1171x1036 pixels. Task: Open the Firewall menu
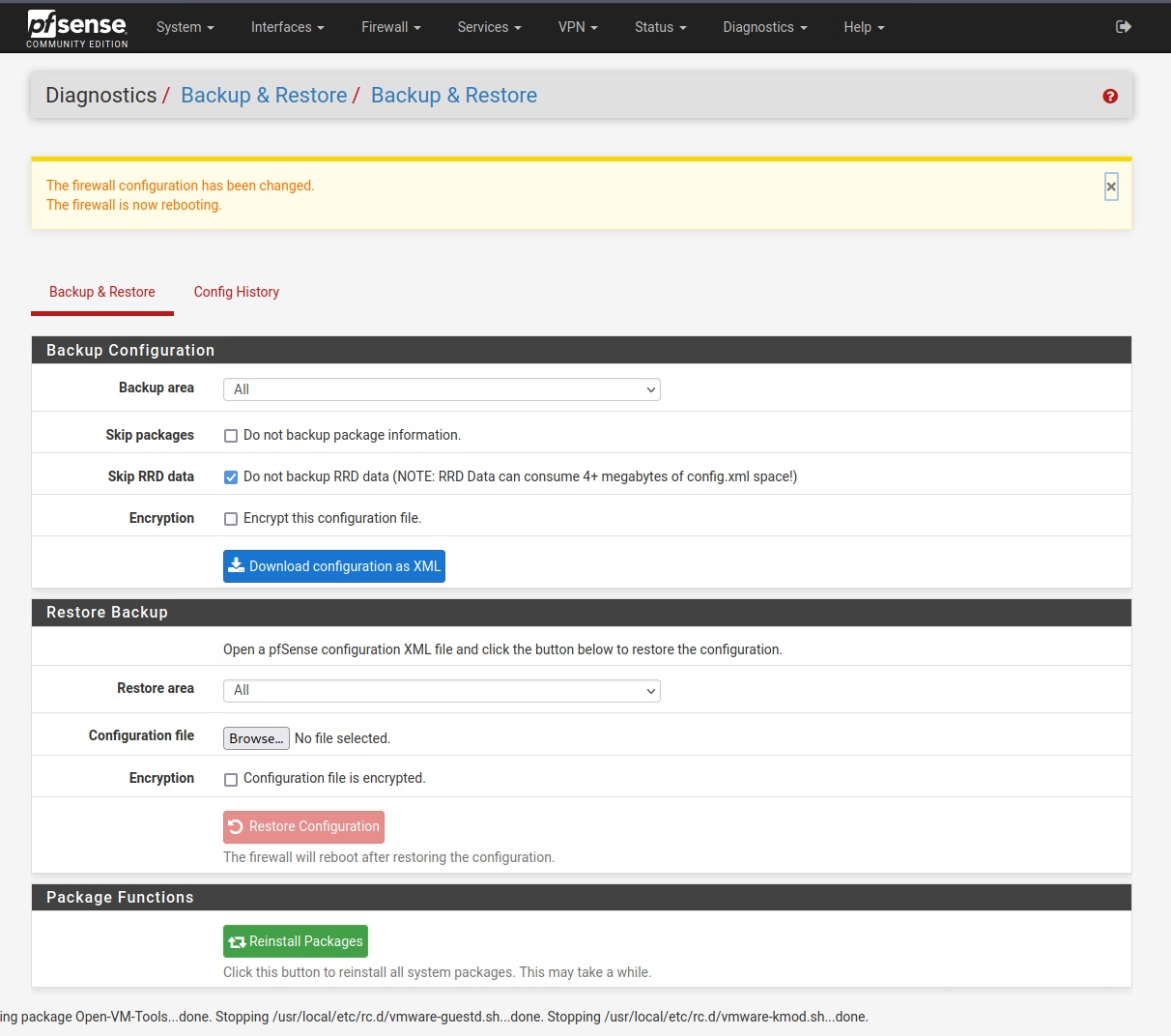point(390,27)
